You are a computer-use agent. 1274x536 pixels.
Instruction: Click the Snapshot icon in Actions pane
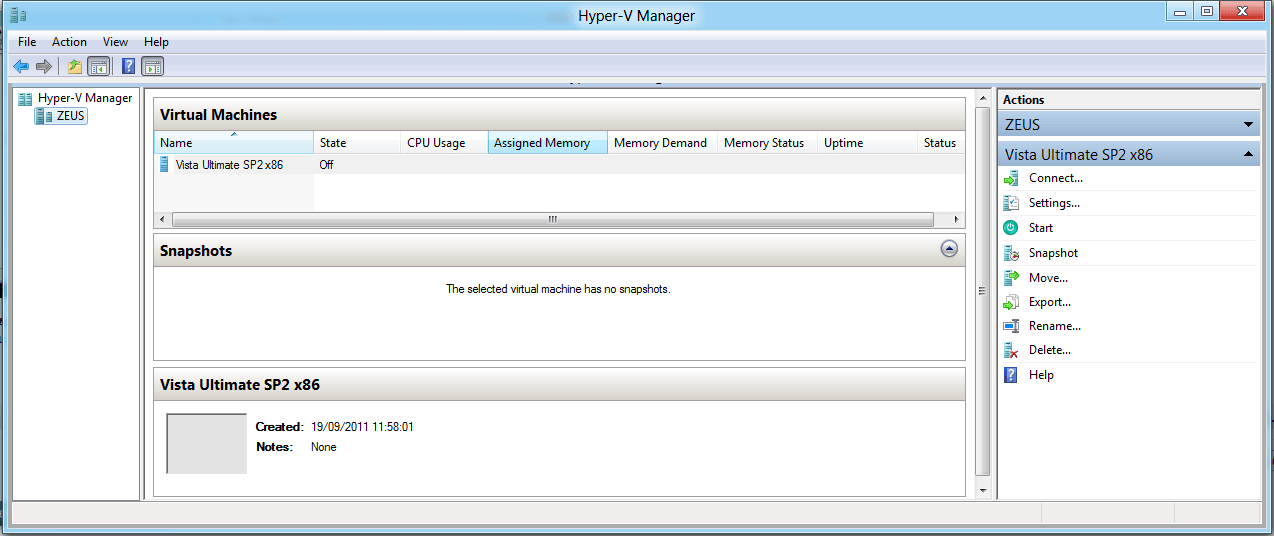(x=1011, y=254)
